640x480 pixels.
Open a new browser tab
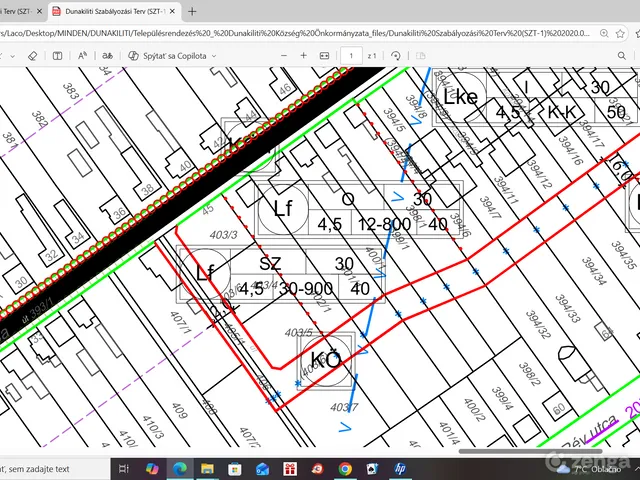193,12
